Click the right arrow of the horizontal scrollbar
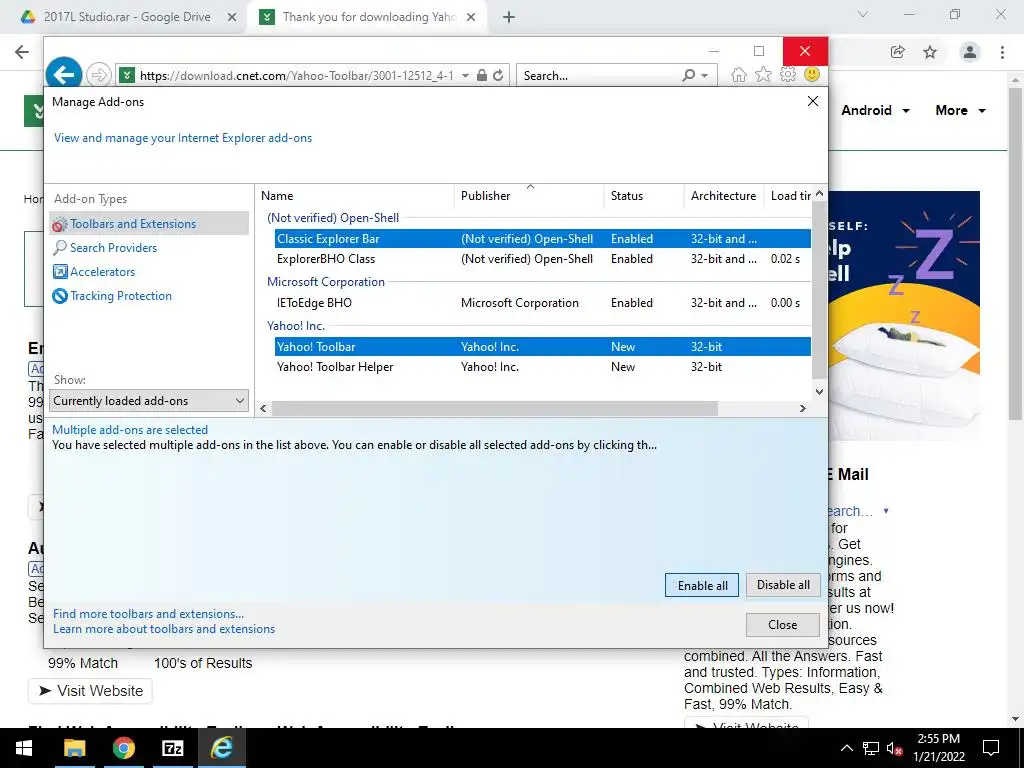The width and height of the screenshot is (1024, 768). pyautogui.click(x=803, y=408)
